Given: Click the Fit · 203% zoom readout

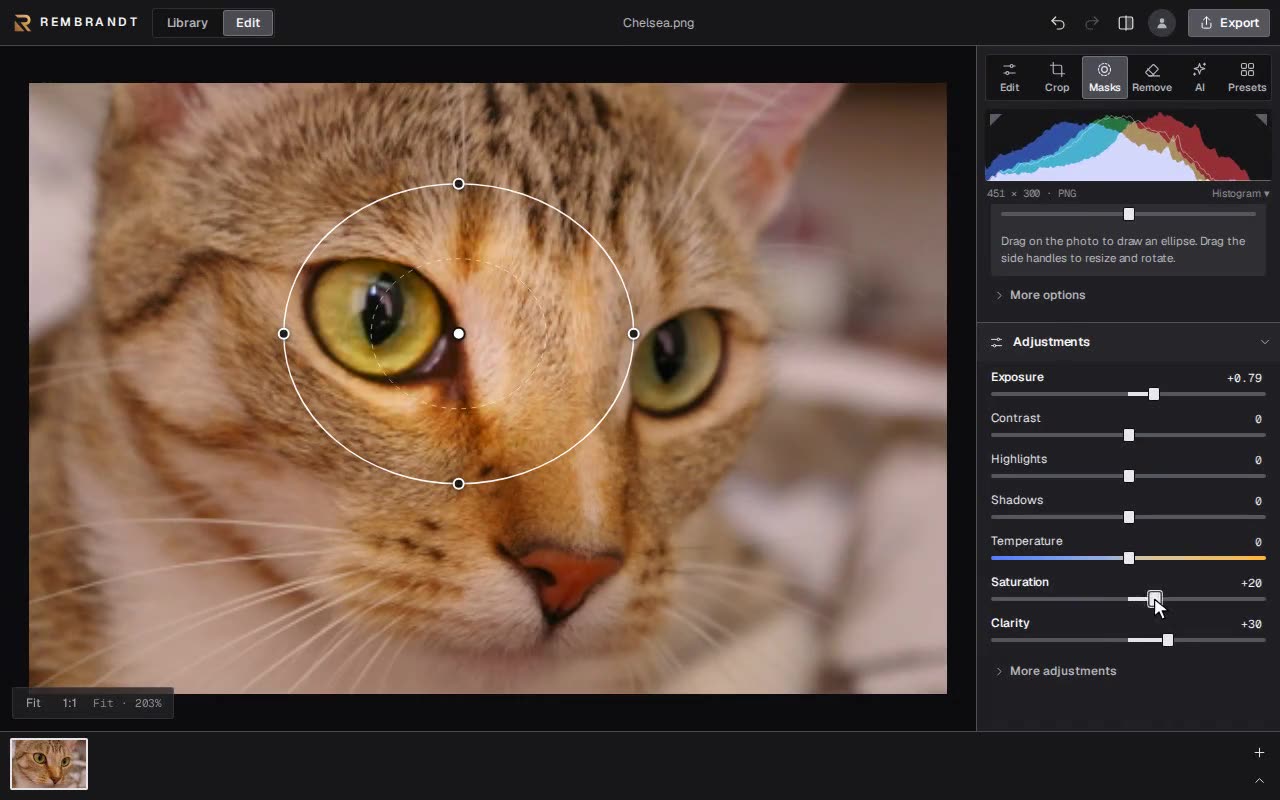Looking at the screenshot, I should (x=127, y=703).
